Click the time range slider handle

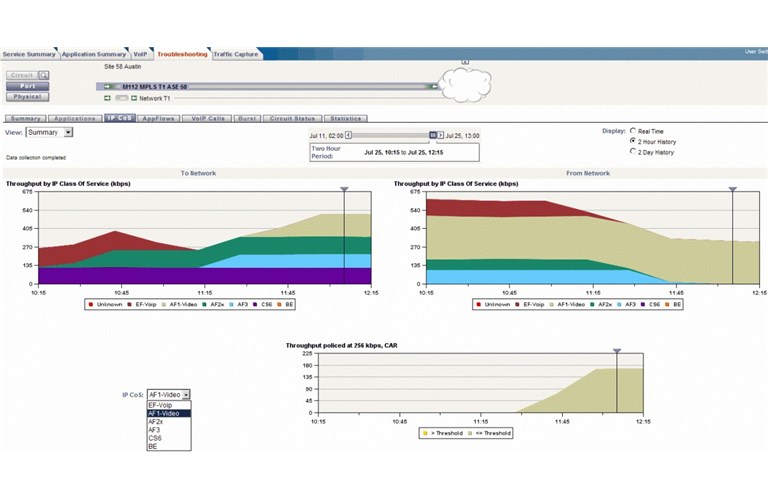pos(433,135)
